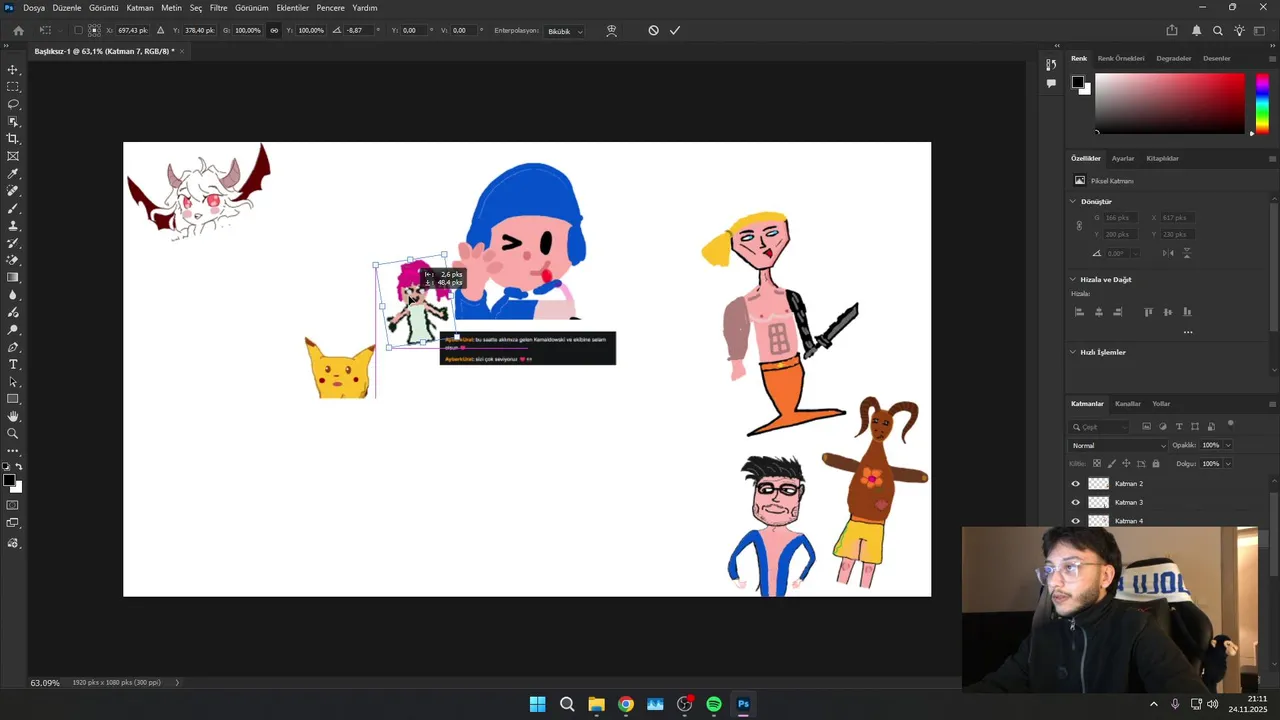Select the Brush tool

click(x=13, y=208)
